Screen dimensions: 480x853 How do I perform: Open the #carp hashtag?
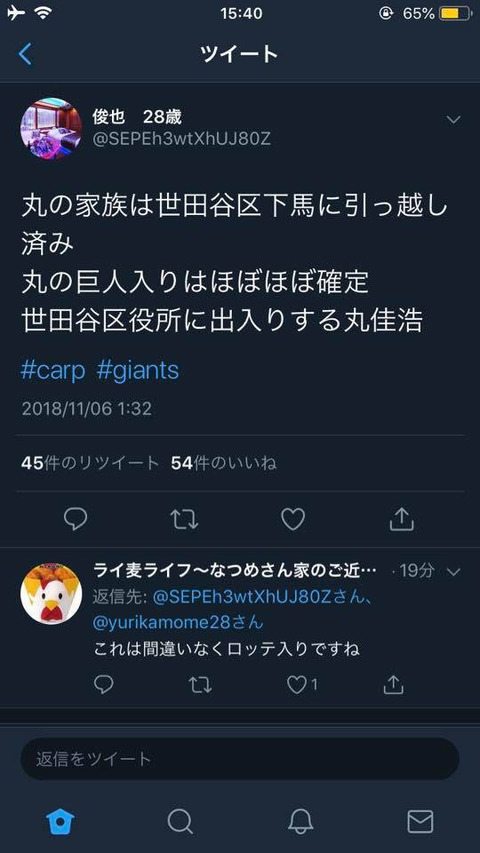53,370
